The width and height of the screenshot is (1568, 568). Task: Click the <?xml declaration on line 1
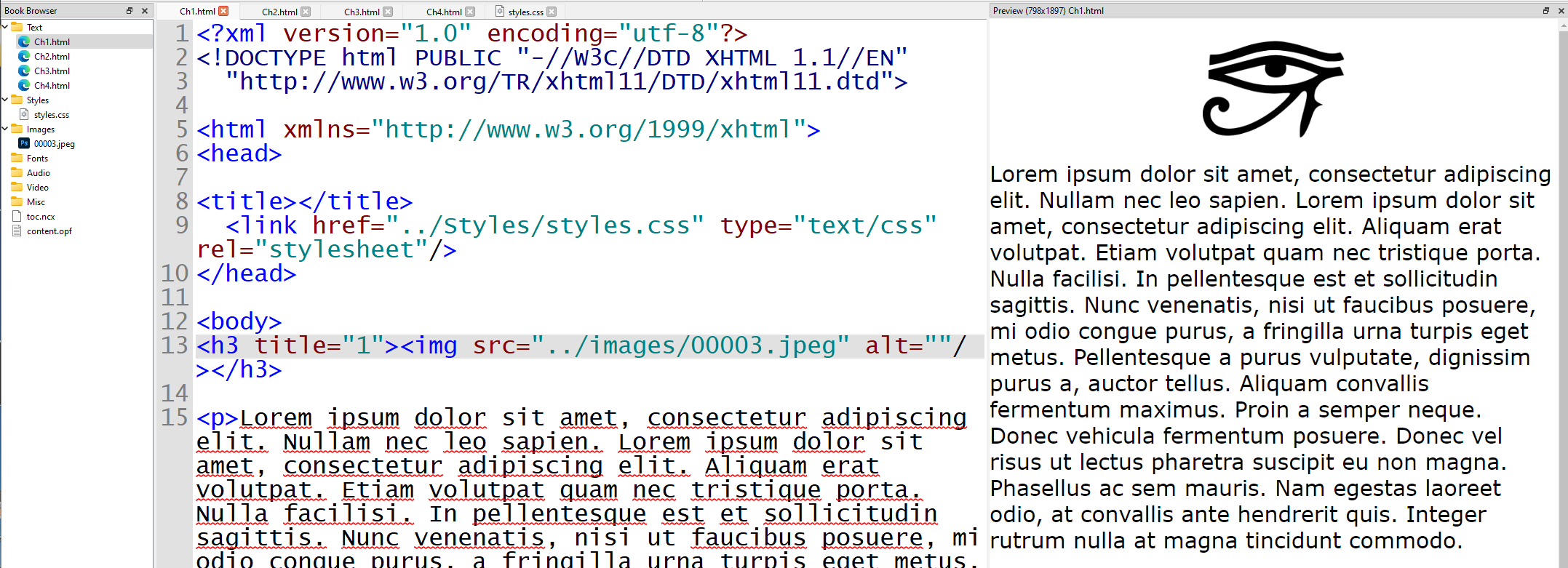pyautogui.click(x=472, y=33)
